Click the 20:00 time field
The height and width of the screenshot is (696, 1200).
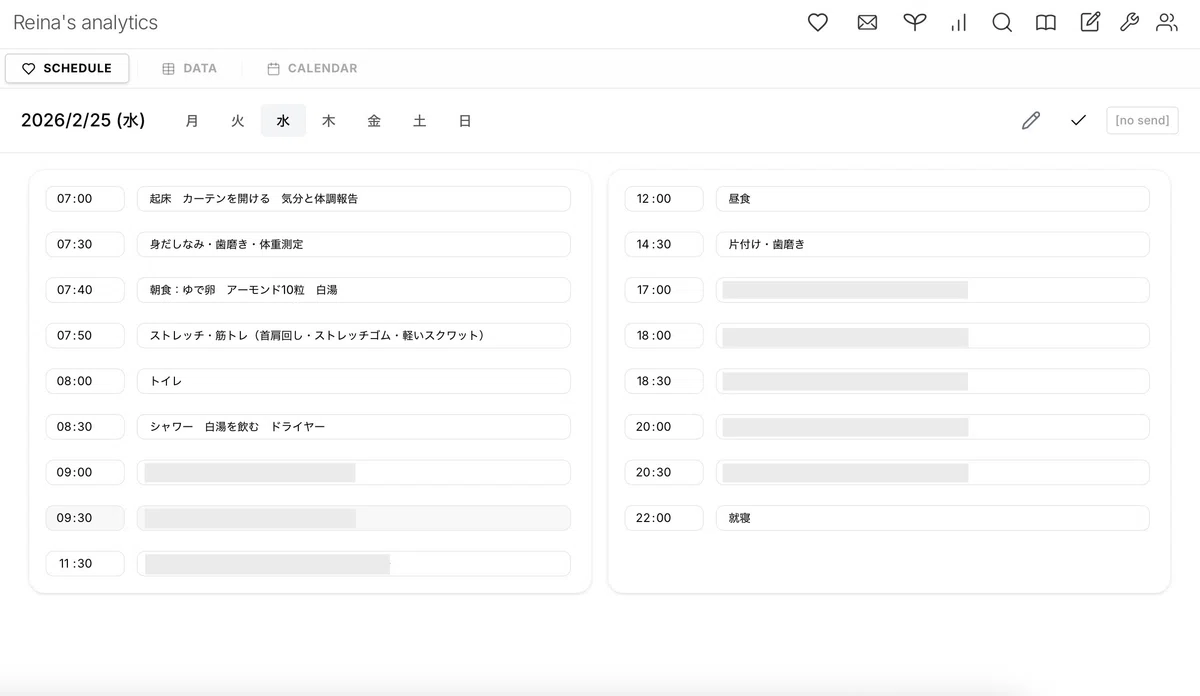pyautogui.click(x=664, y=426)
